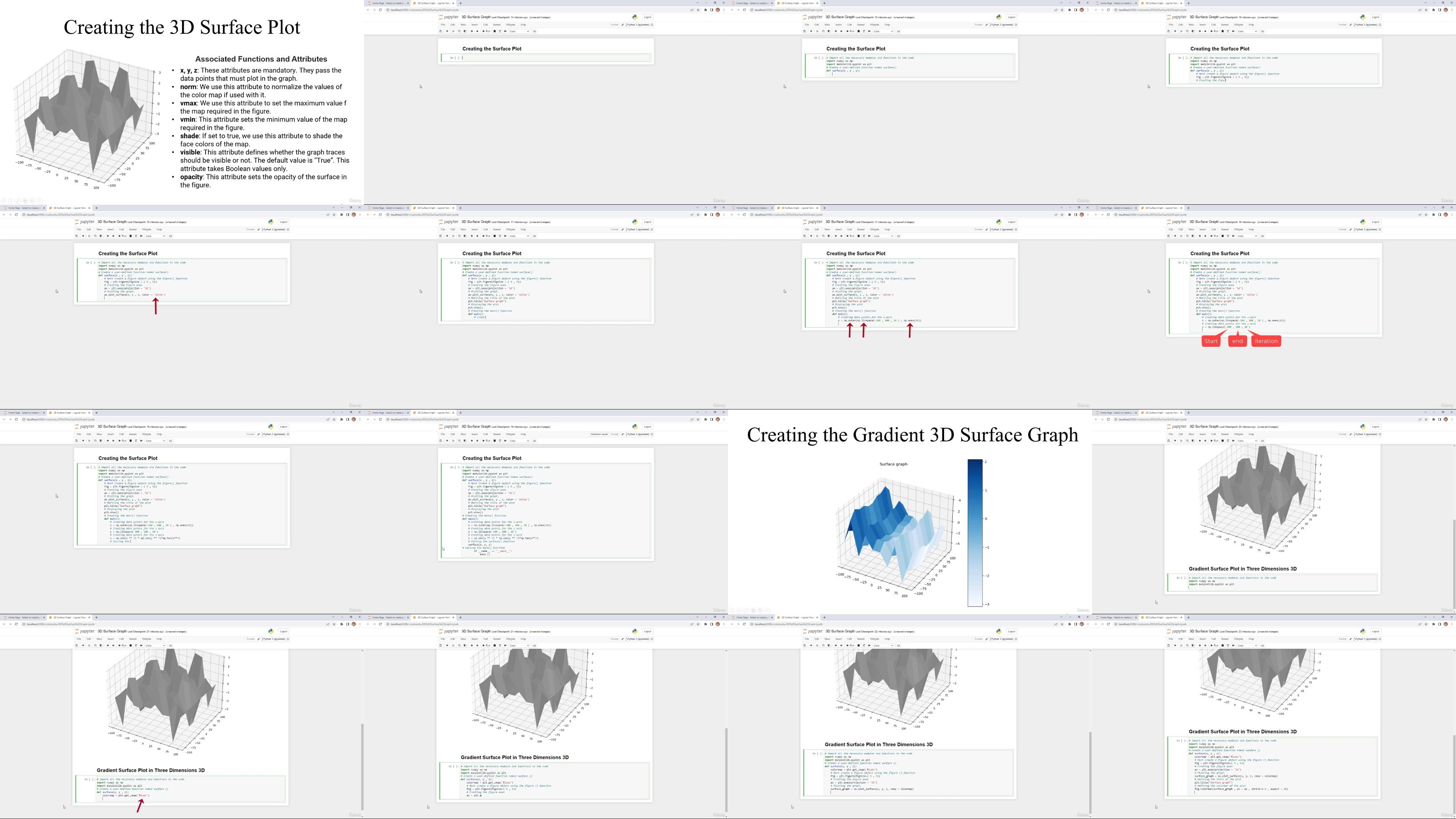This screenshot has width=1456, height=819.
Task: In the colorbar code frame, open the Code dropdown
Action: [1248, 646]
